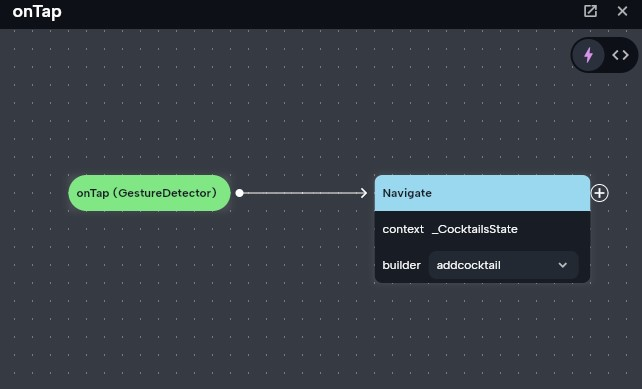Close the onTap action panel

[x=622, y=11]
